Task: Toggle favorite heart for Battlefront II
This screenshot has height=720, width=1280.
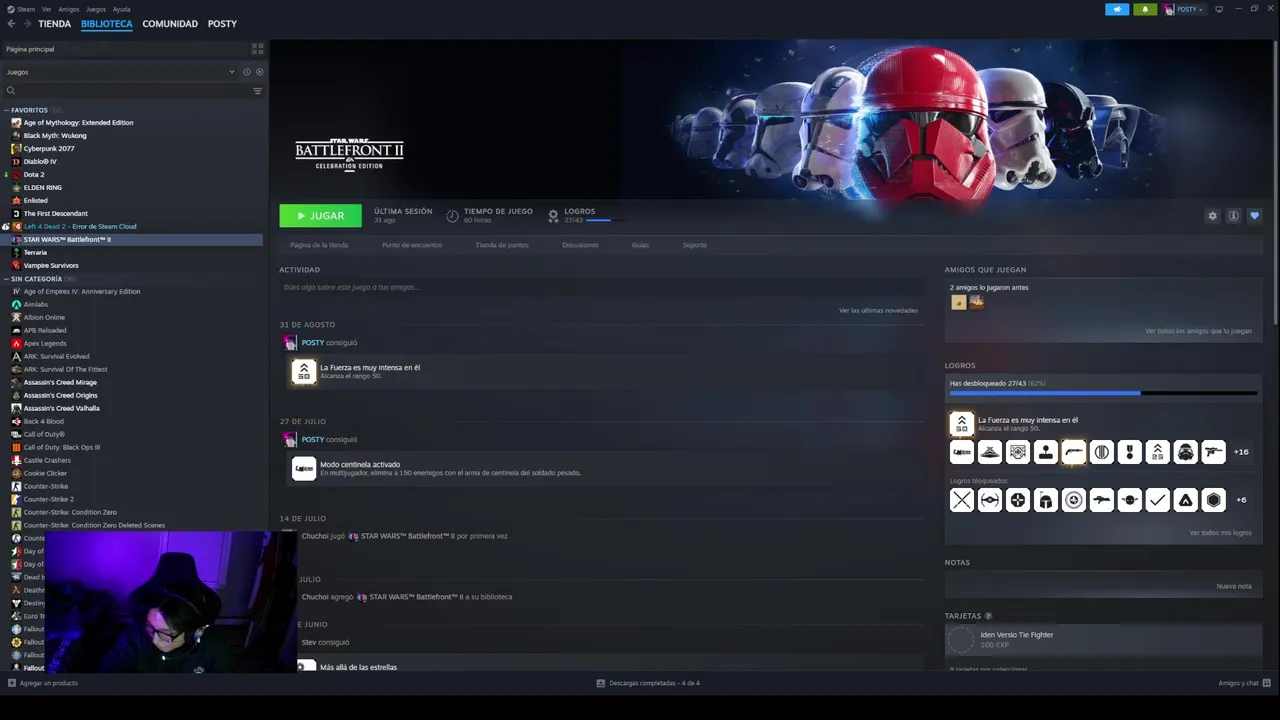Action: pos(1254,216)
